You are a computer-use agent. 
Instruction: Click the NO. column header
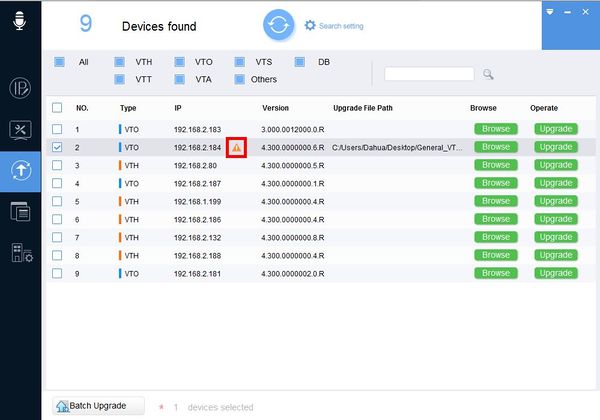82,108
